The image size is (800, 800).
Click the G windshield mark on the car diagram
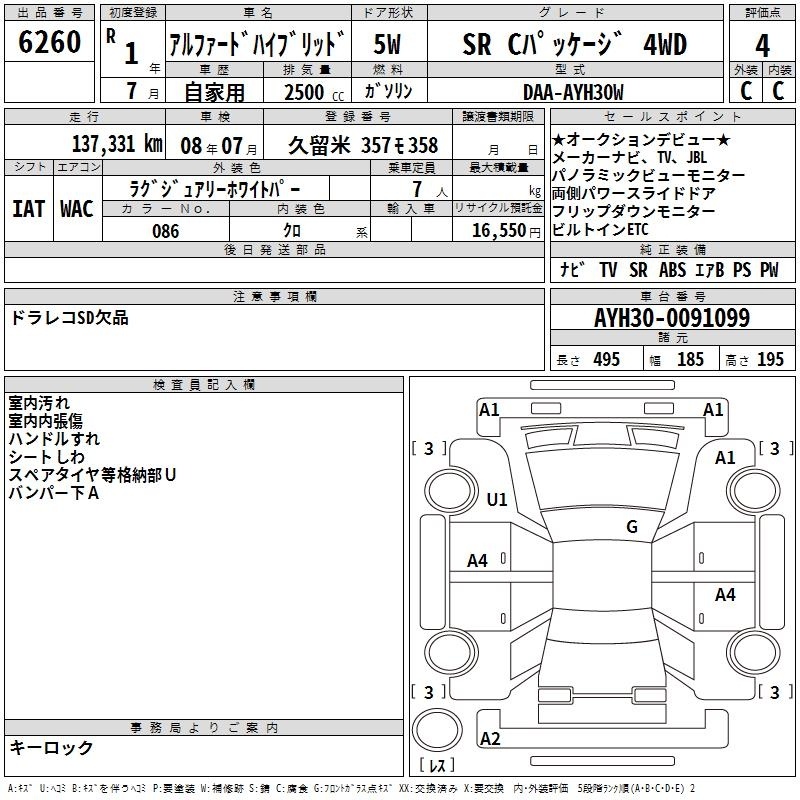(631, 527)
